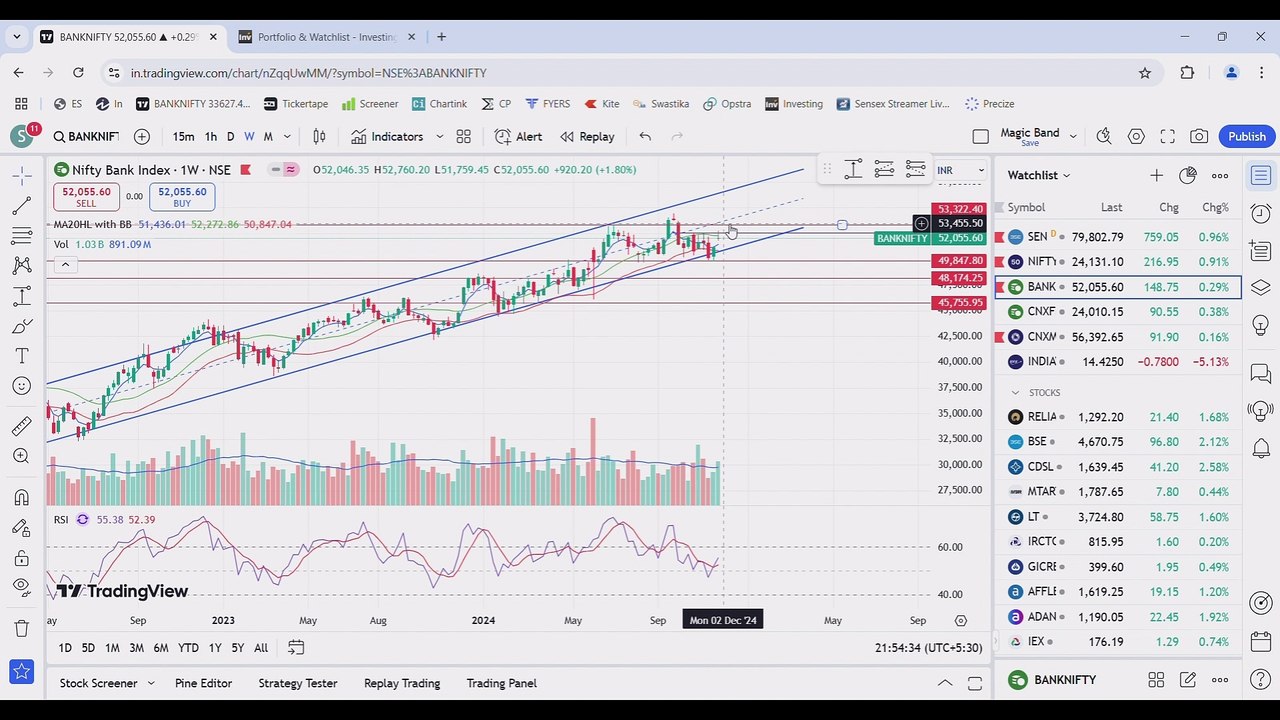Lock all drawing tools

21,557
